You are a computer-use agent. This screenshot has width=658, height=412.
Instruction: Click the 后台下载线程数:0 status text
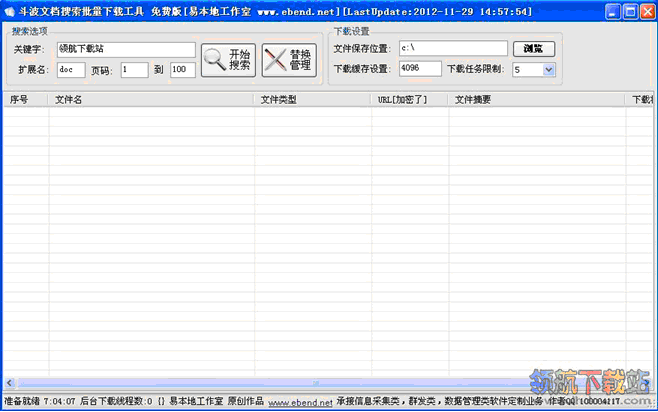(x=116, y=402)
